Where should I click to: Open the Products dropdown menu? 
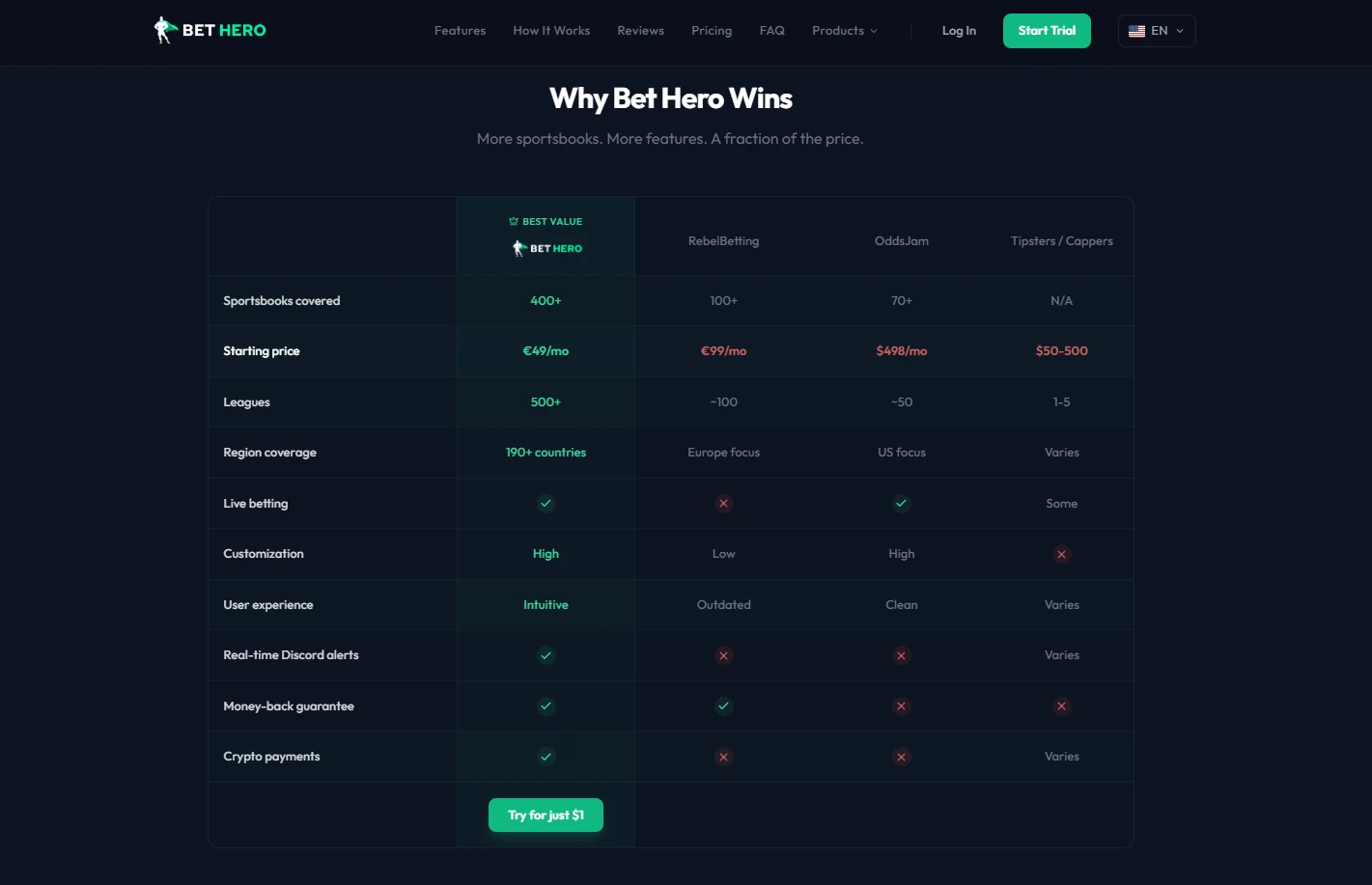coord(845,31)
